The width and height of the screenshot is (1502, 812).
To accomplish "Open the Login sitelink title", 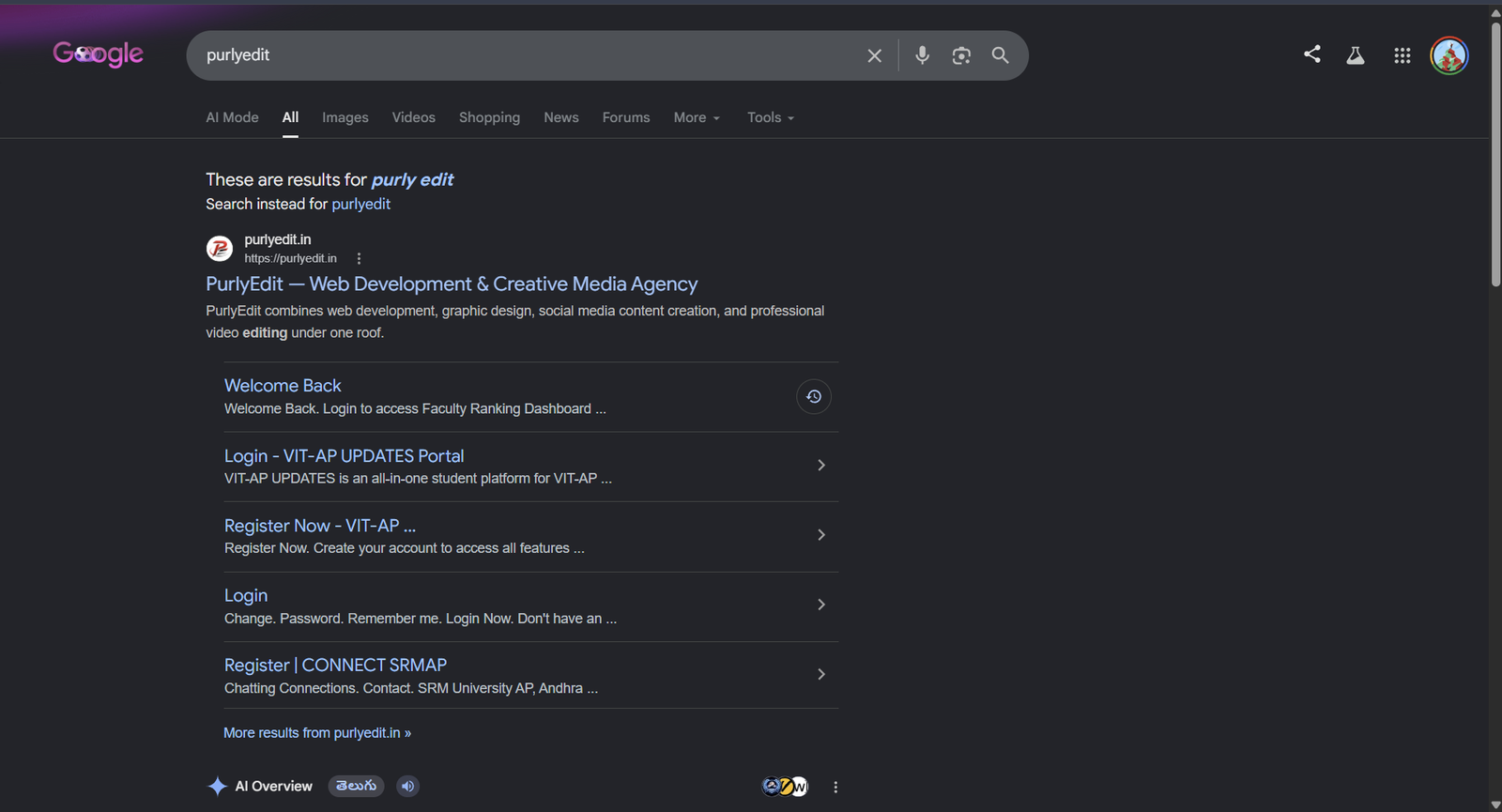I will 246,595.
